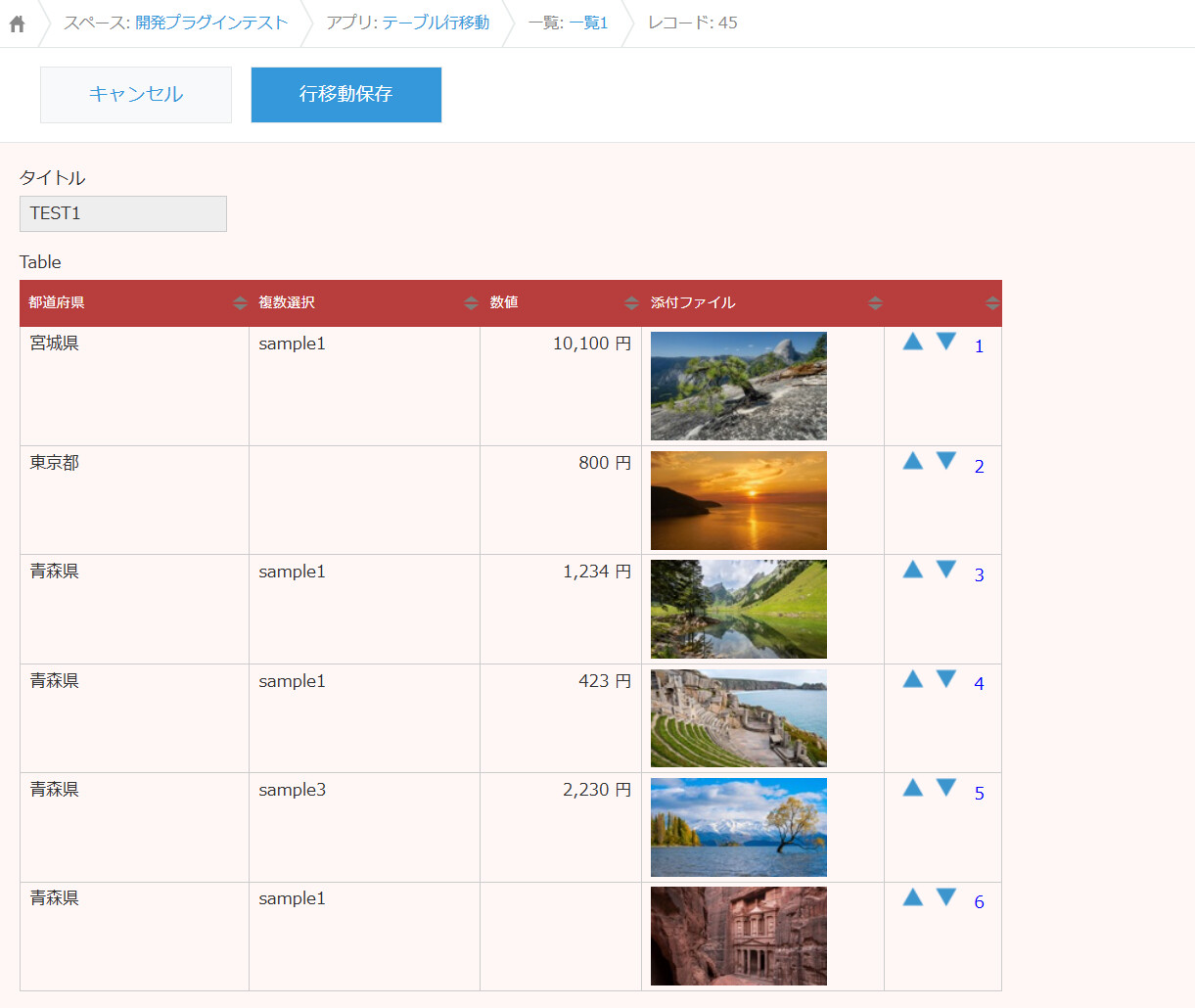Sort table by 都道府県 column

(x=240, y=303)
